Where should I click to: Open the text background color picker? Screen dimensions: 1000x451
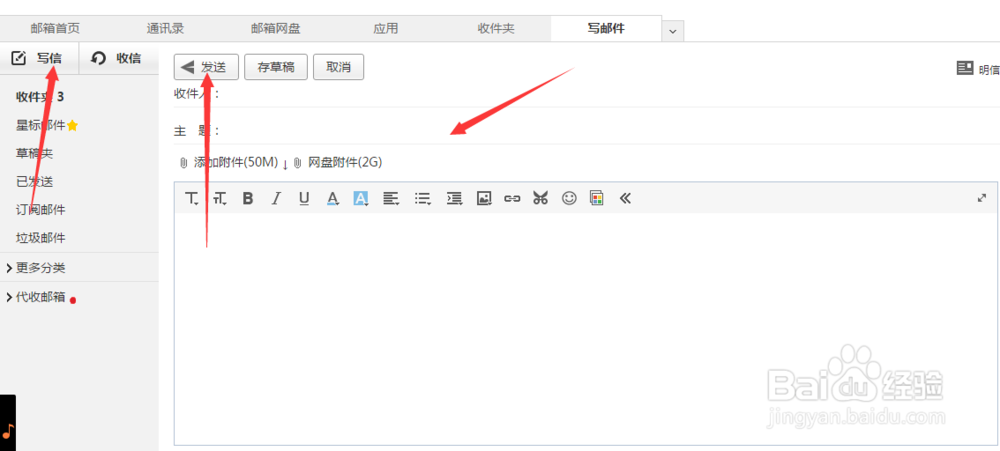pyautogui.click(x=361, y=198)
